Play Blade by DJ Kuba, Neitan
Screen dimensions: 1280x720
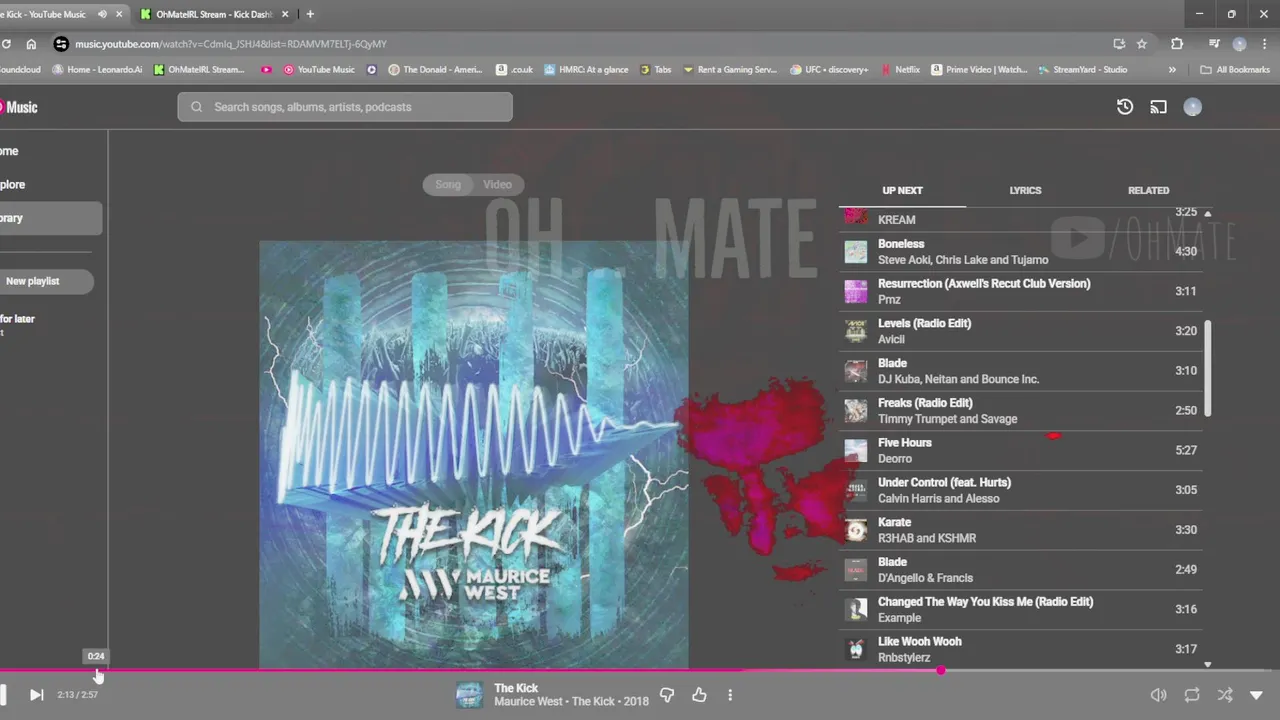point(1020,371)
